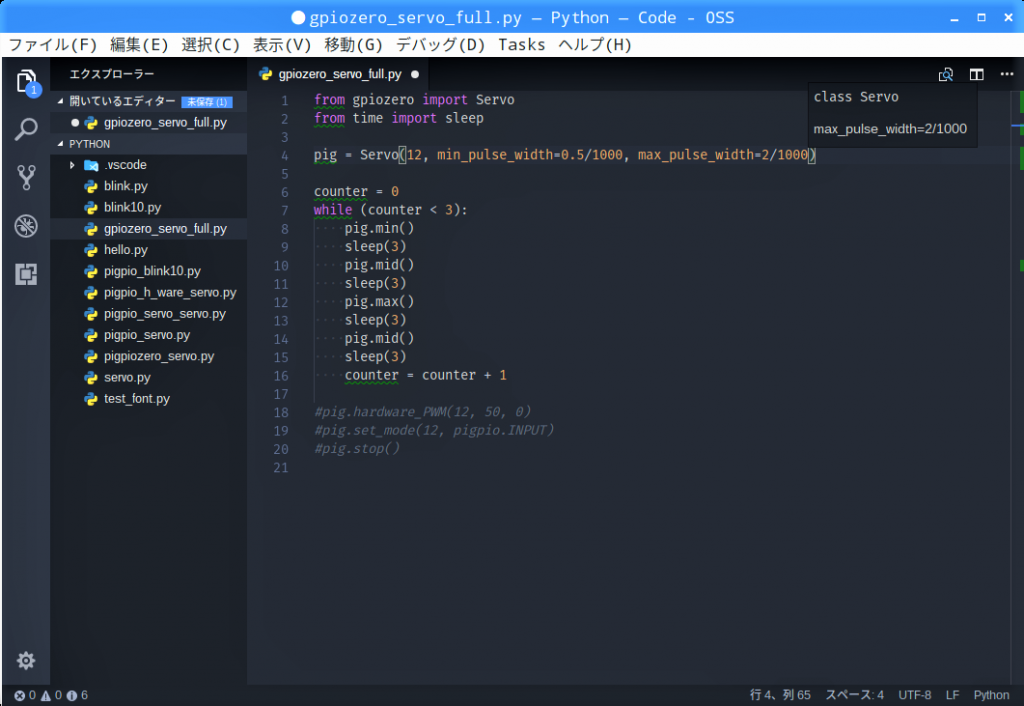The image size is (1024, 706).
Task: Change encoding via UTF-8 indicator
Action: pos(914,695)
